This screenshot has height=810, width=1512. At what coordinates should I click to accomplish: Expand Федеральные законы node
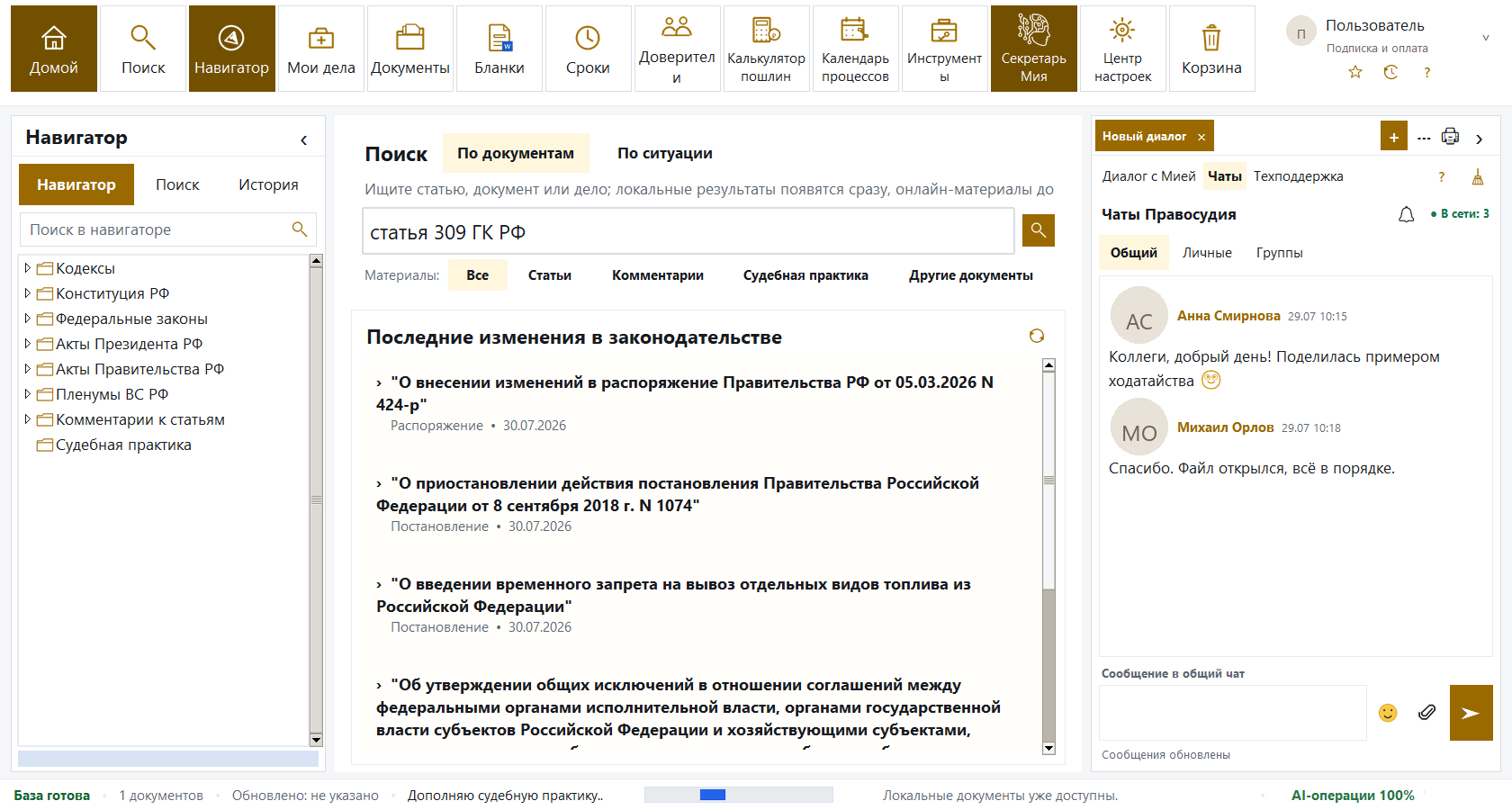pos(28,319)
